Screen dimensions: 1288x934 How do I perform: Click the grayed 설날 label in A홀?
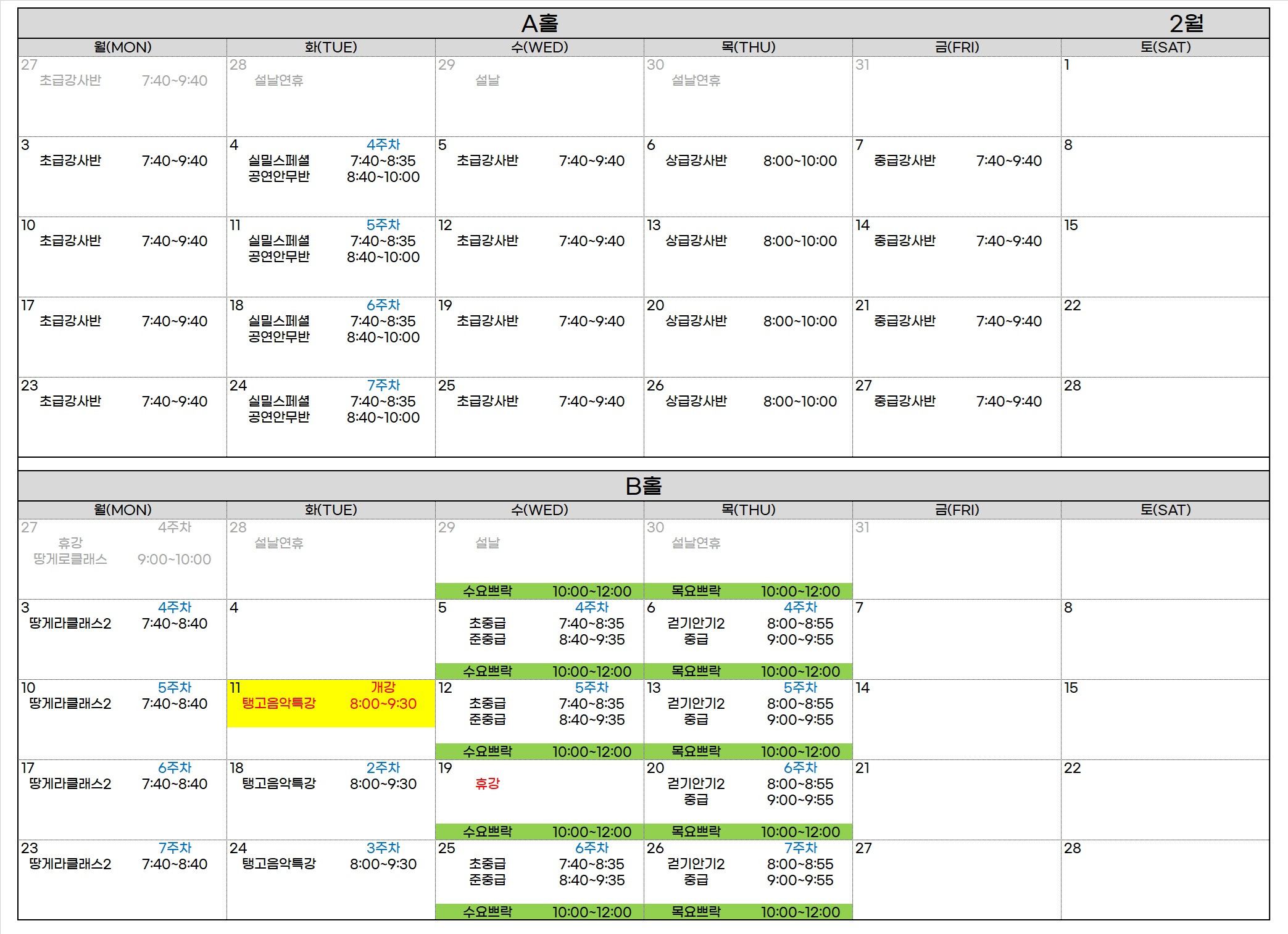[487, 81]
